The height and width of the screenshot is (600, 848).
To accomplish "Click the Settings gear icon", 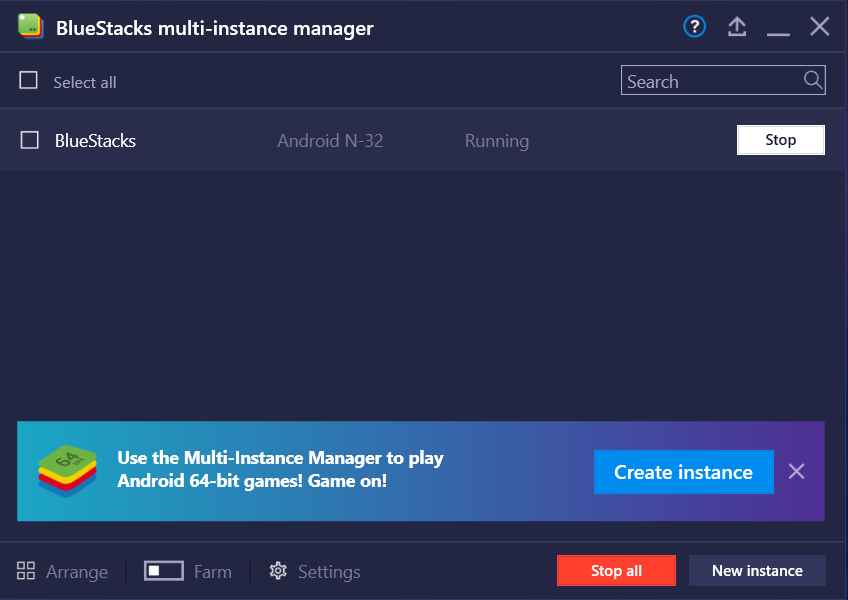I will [278, 571].
